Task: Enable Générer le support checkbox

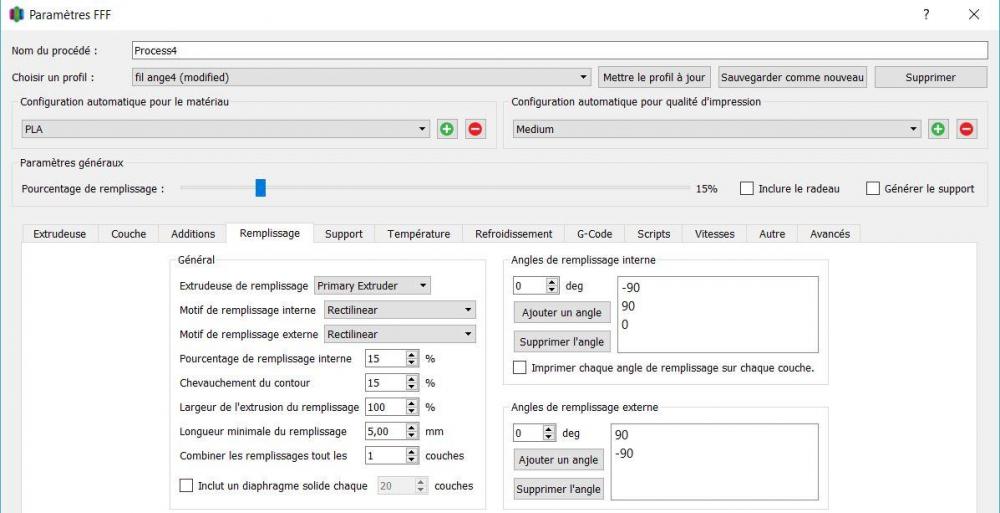Action: click(873, 189)
